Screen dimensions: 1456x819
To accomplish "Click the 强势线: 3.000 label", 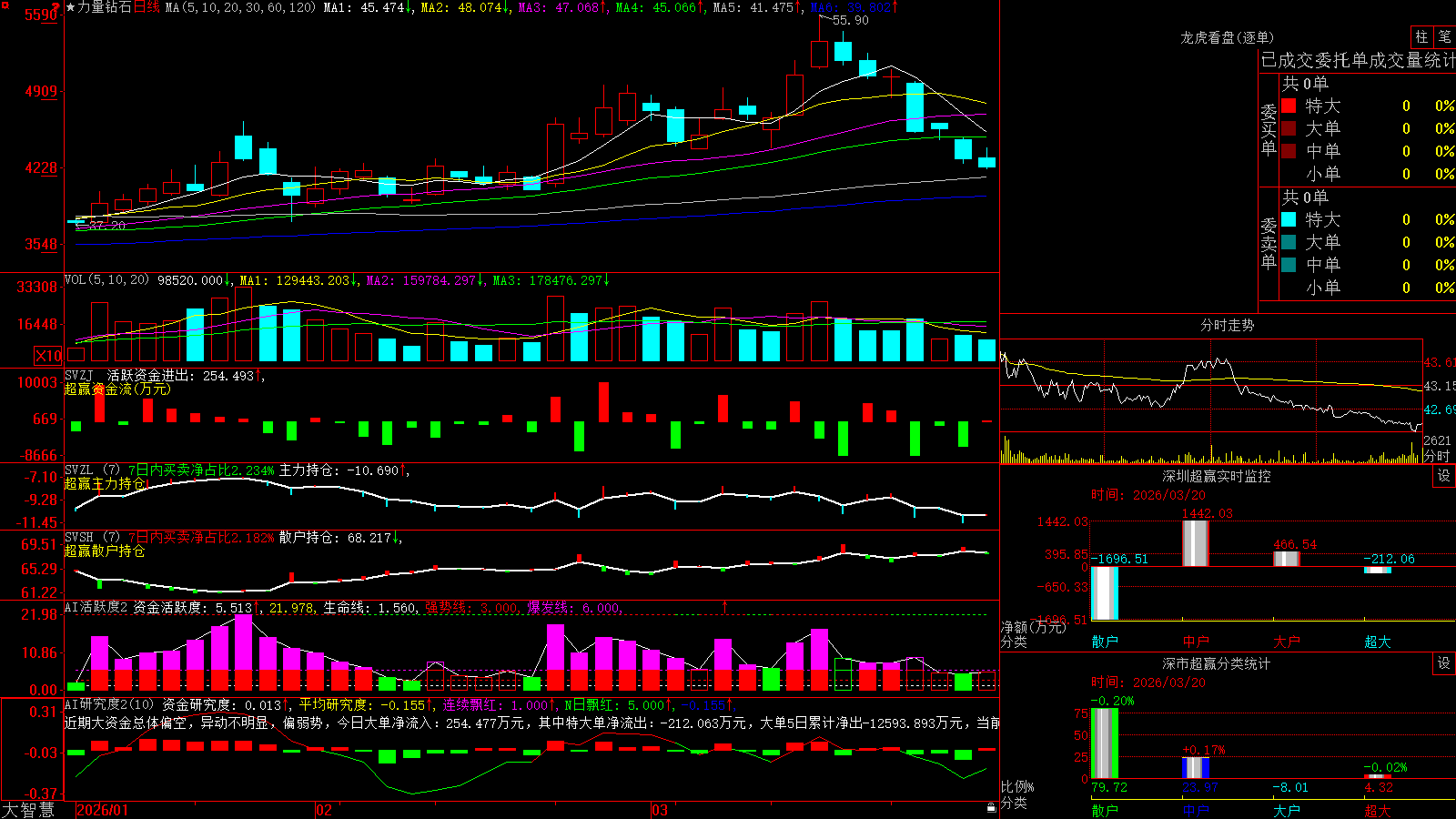I will tap(472, 607).
